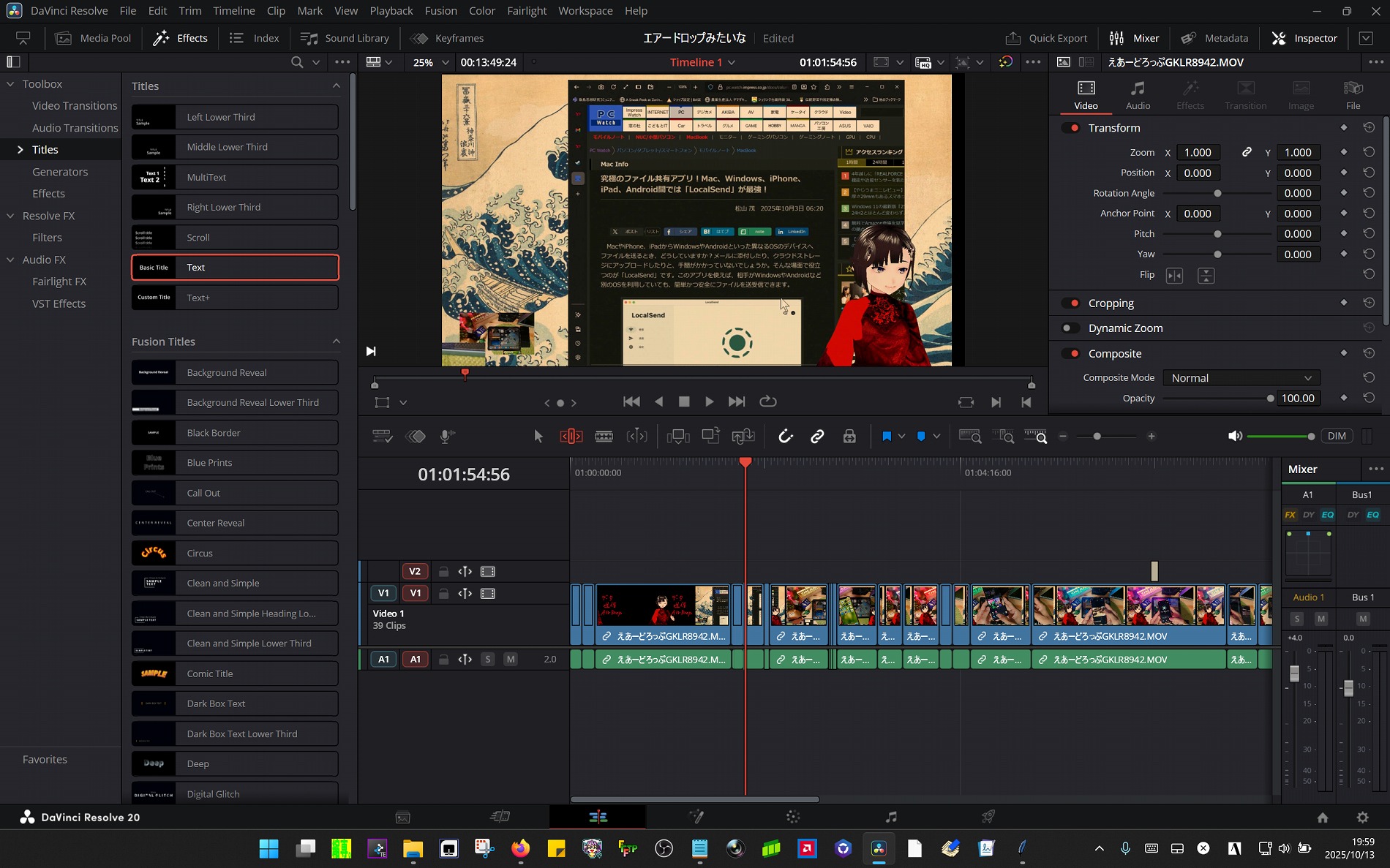Open the Media page icon
Image resolution: width=1390 pixels, height=868 pixels.
click(x=403, y=817)
